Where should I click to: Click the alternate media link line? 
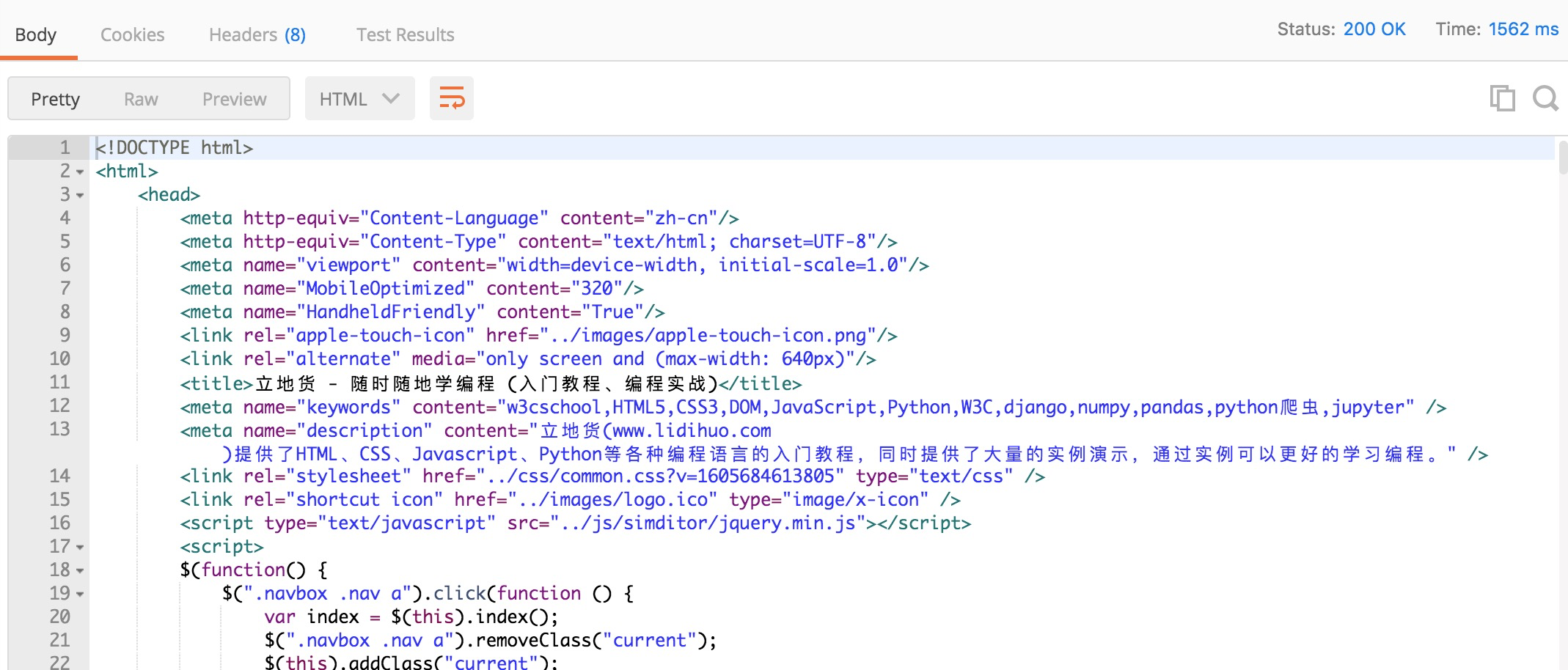(528, 359)
